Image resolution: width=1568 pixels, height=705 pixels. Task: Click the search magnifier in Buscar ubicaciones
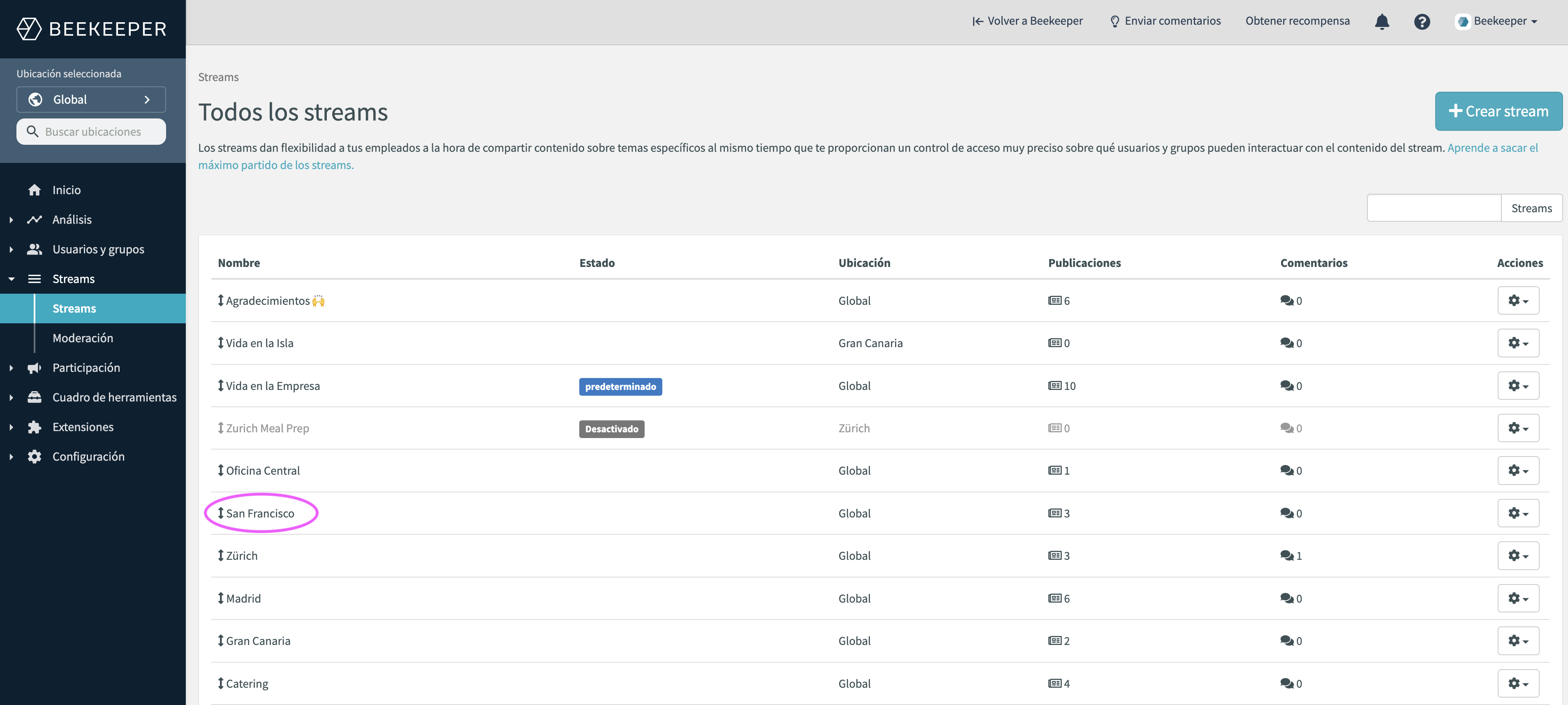[33, 132]
